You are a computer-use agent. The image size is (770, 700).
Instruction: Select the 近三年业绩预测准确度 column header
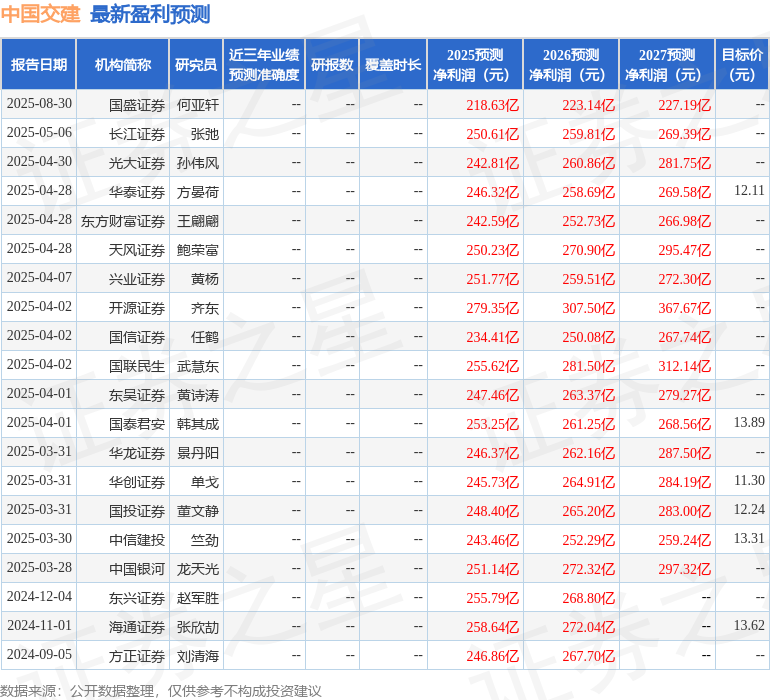tap(263, 64)
